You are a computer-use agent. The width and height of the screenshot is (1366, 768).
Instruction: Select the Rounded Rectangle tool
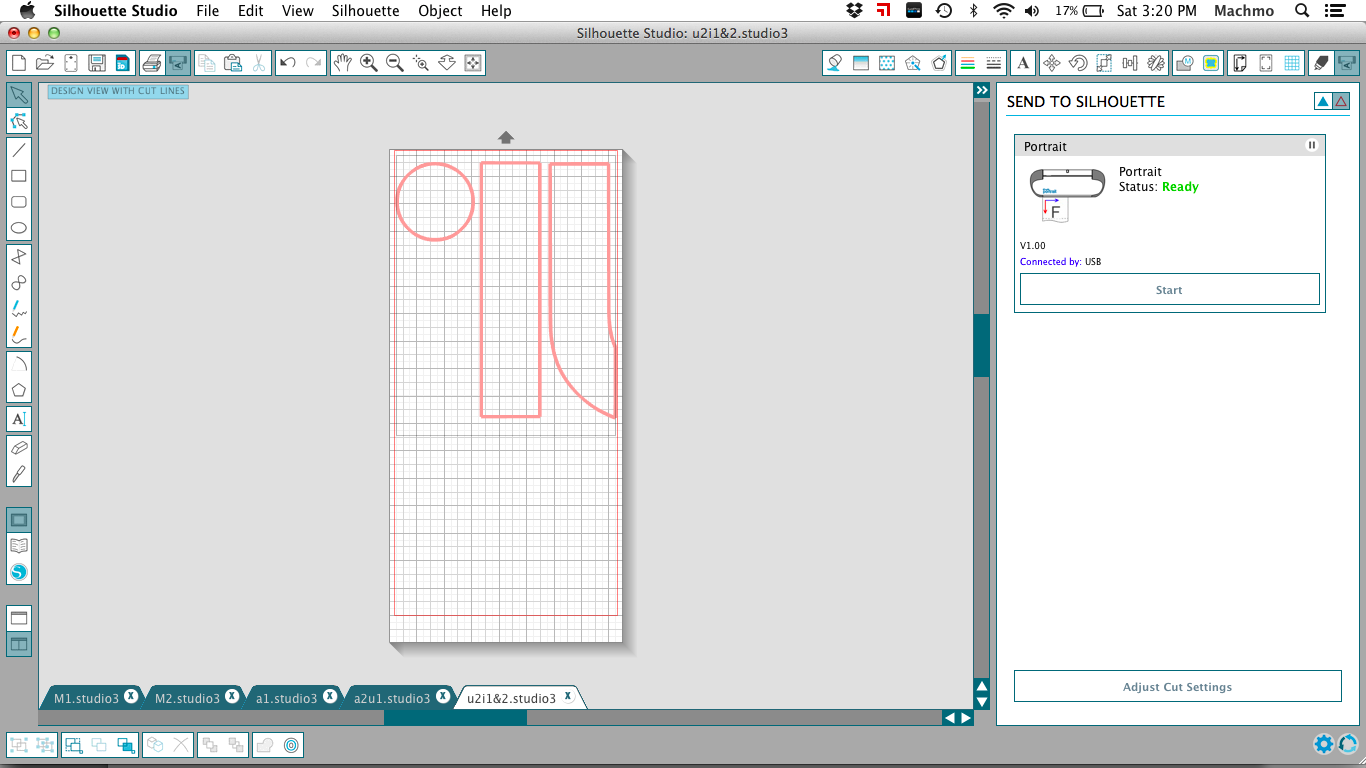pyautogui.click(x=19, y=202)
